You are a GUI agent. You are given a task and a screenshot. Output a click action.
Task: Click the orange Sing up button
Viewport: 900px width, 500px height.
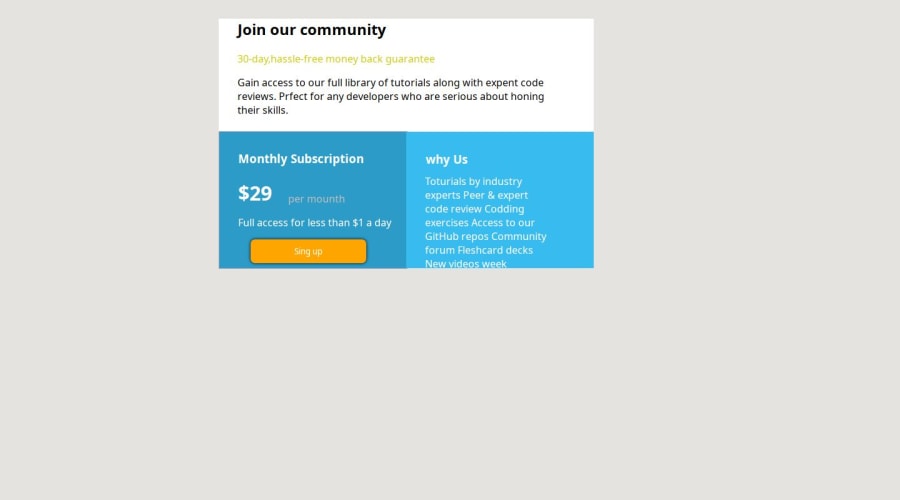308,251
